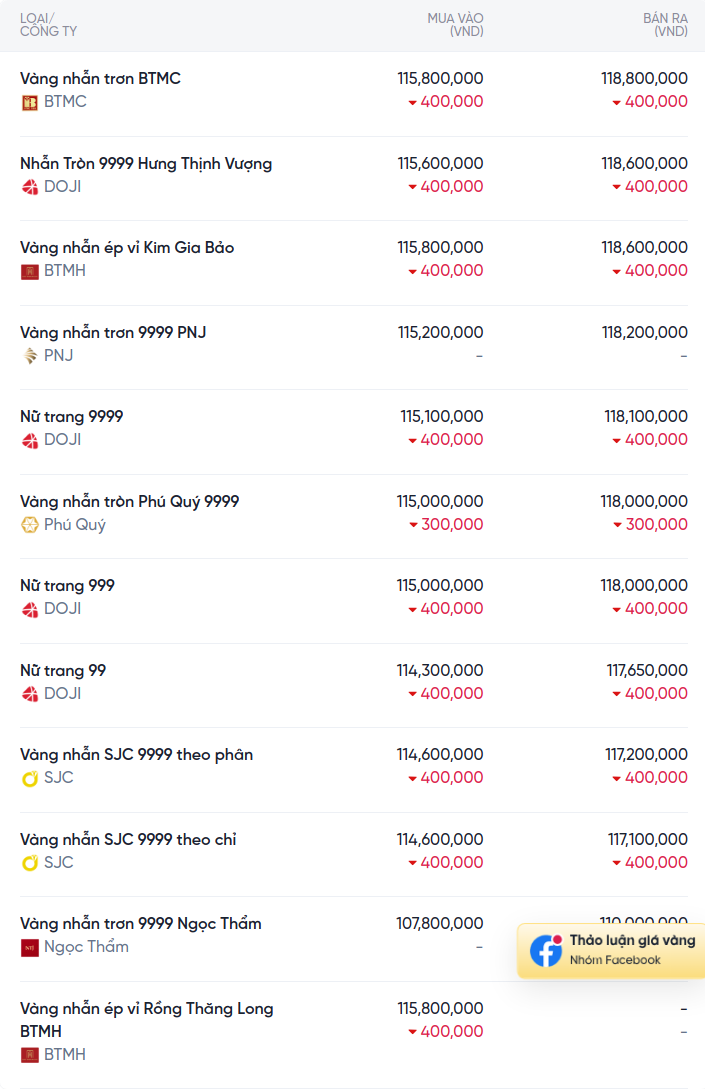Click the SJC logo under Vàng nhẫn SJC 9999 theo phân
705x1089 pixels.
pyautogui.click(x=29, y=779)
